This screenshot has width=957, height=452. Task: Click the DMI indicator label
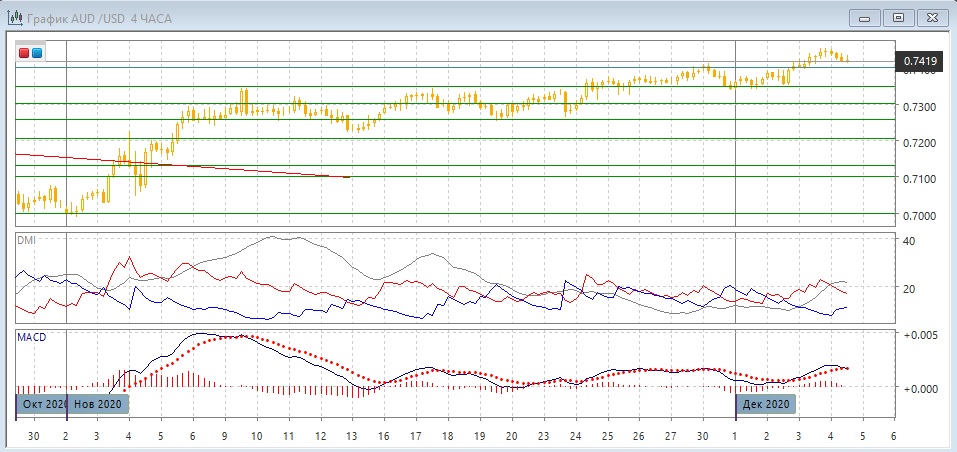pyautogui.click(x=27, y=240)
